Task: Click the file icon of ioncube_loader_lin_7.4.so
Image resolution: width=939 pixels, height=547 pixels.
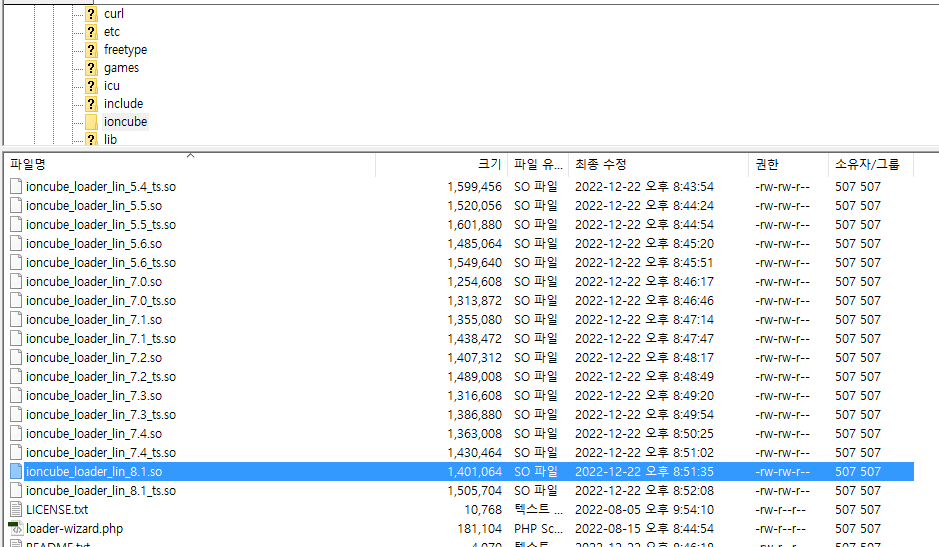Action: (x=16, y=434)
